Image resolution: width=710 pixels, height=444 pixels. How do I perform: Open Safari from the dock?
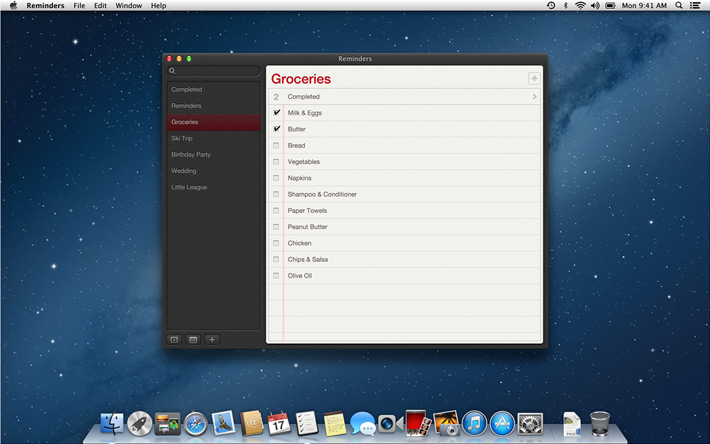(195, 423)
